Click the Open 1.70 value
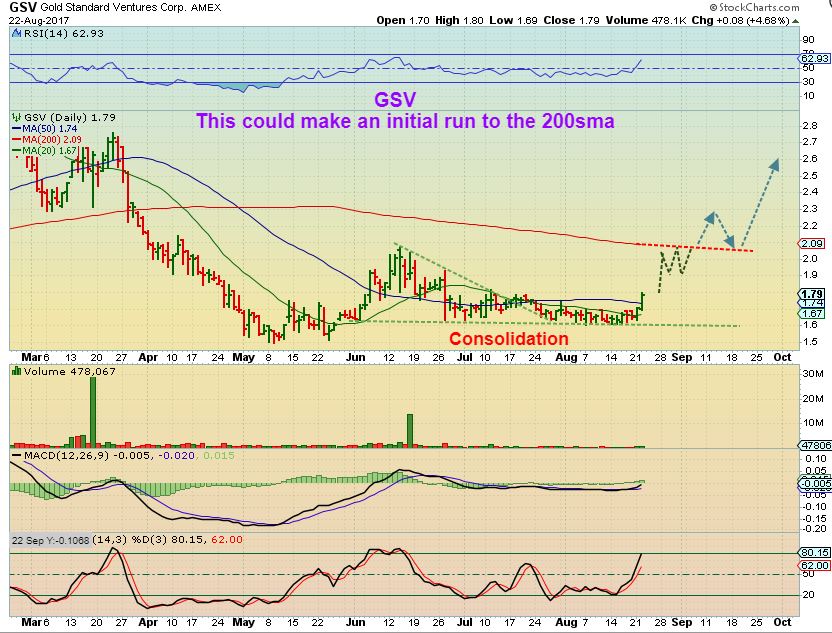 (403, 21)
